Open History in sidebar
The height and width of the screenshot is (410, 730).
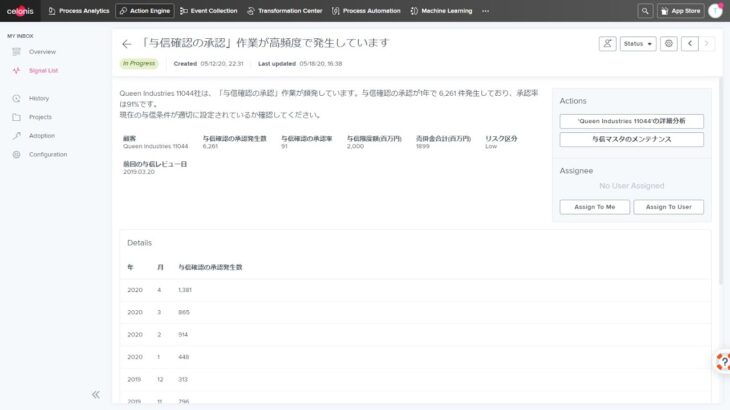39,98
